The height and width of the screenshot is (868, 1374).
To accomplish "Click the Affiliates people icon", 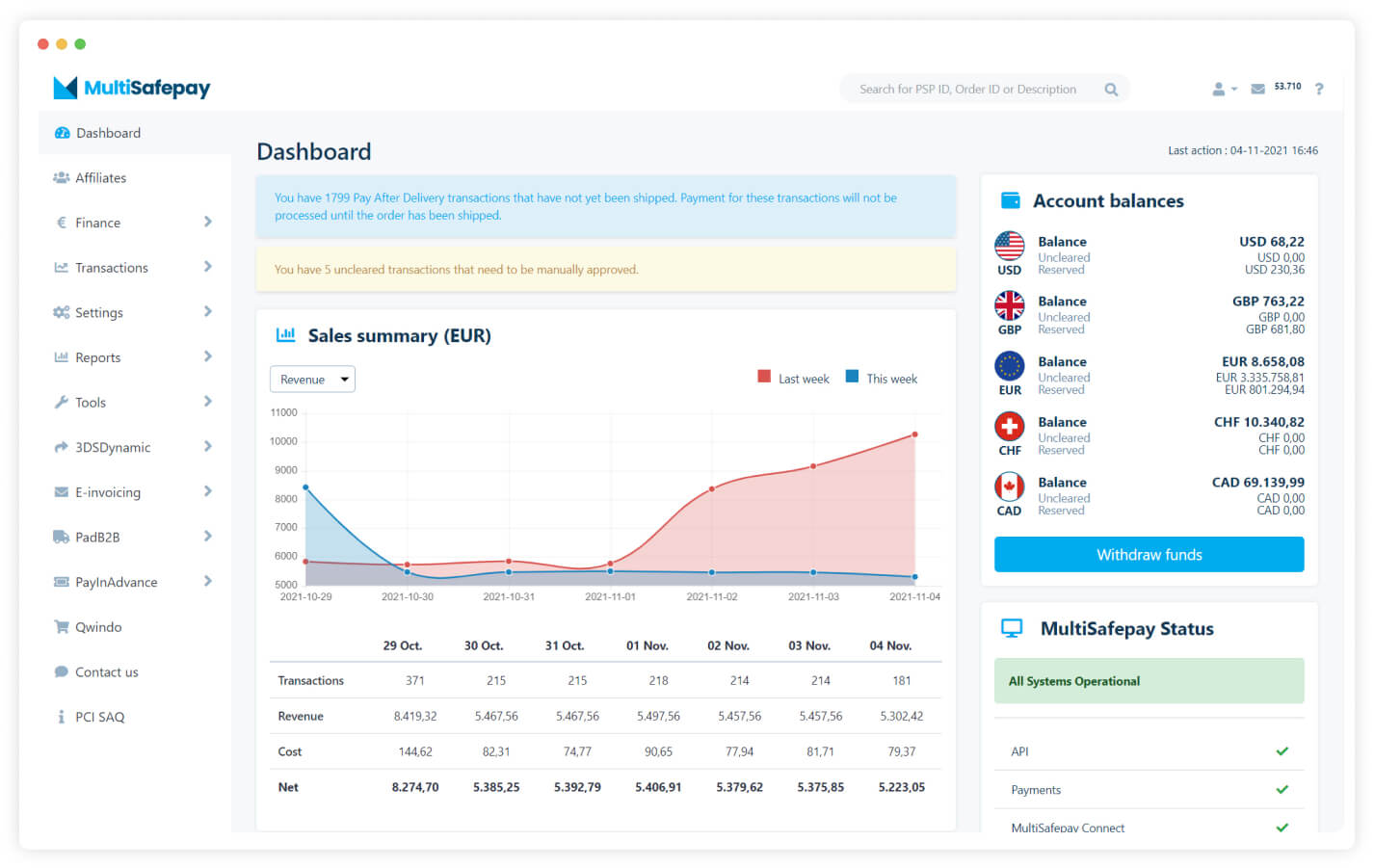I will pyautogui.click(x=62, y=177).
